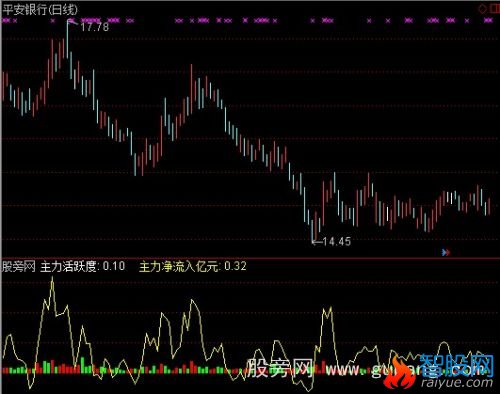500x394 pixels.
Task: Click the 14.45 low price label
Action: 337,241
